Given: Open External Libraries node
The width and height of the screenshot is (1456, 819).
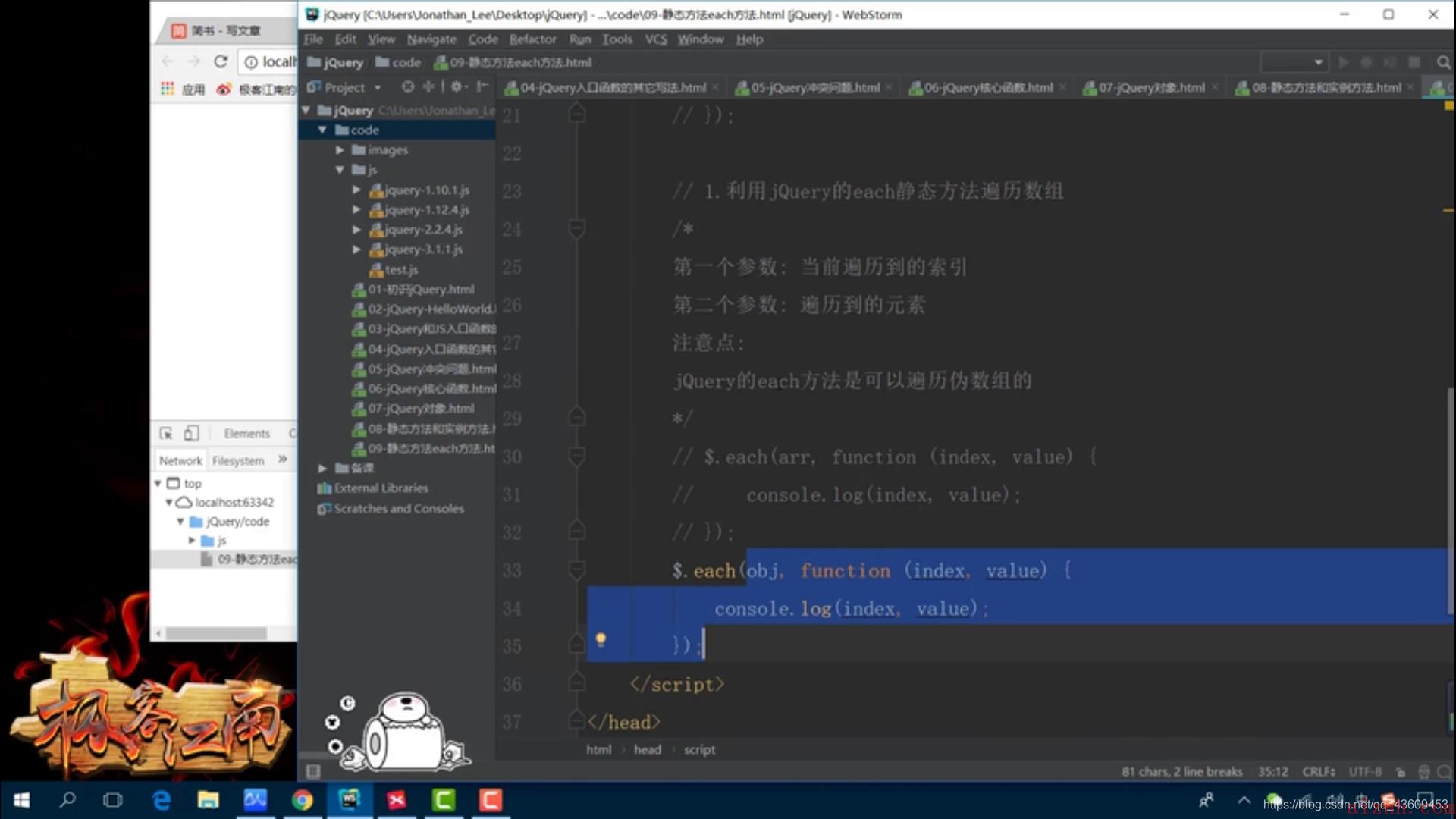Looking at the screenshot, I should coord(373,488).
